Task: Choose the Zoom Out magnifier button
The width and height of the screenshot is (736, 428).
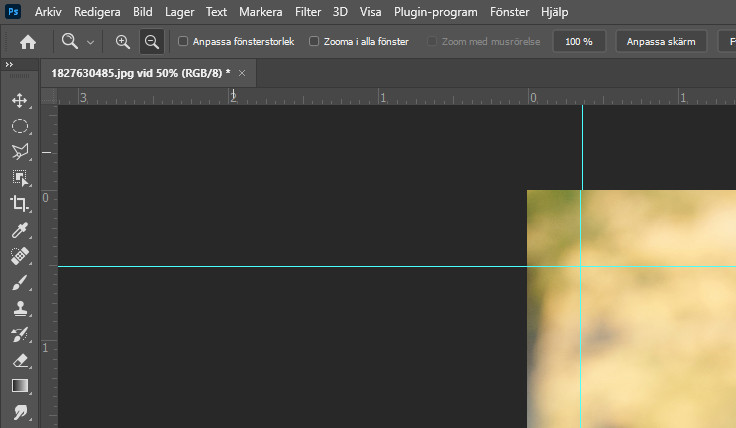Action: (x=152, y=42)
